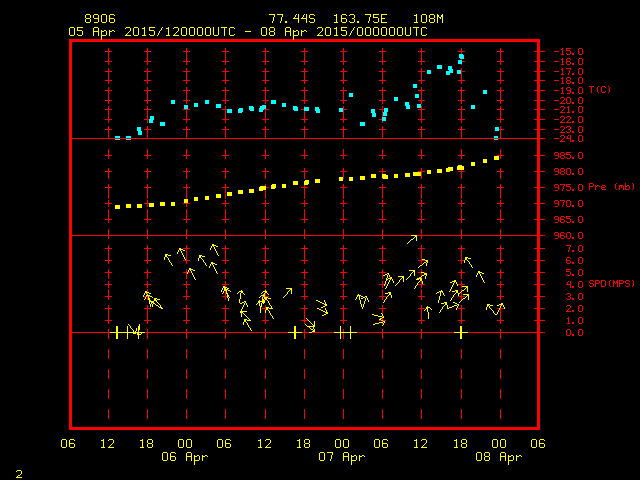Select the -17.0 temperature tick value
The image size is (640, 480).
click(x=569, y=71)
